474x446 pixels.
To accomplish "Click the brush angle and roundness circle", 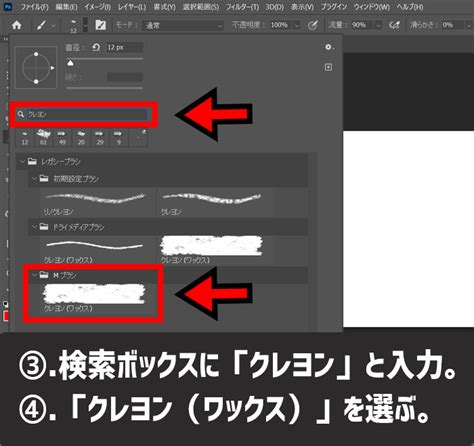I will [36, 68].
